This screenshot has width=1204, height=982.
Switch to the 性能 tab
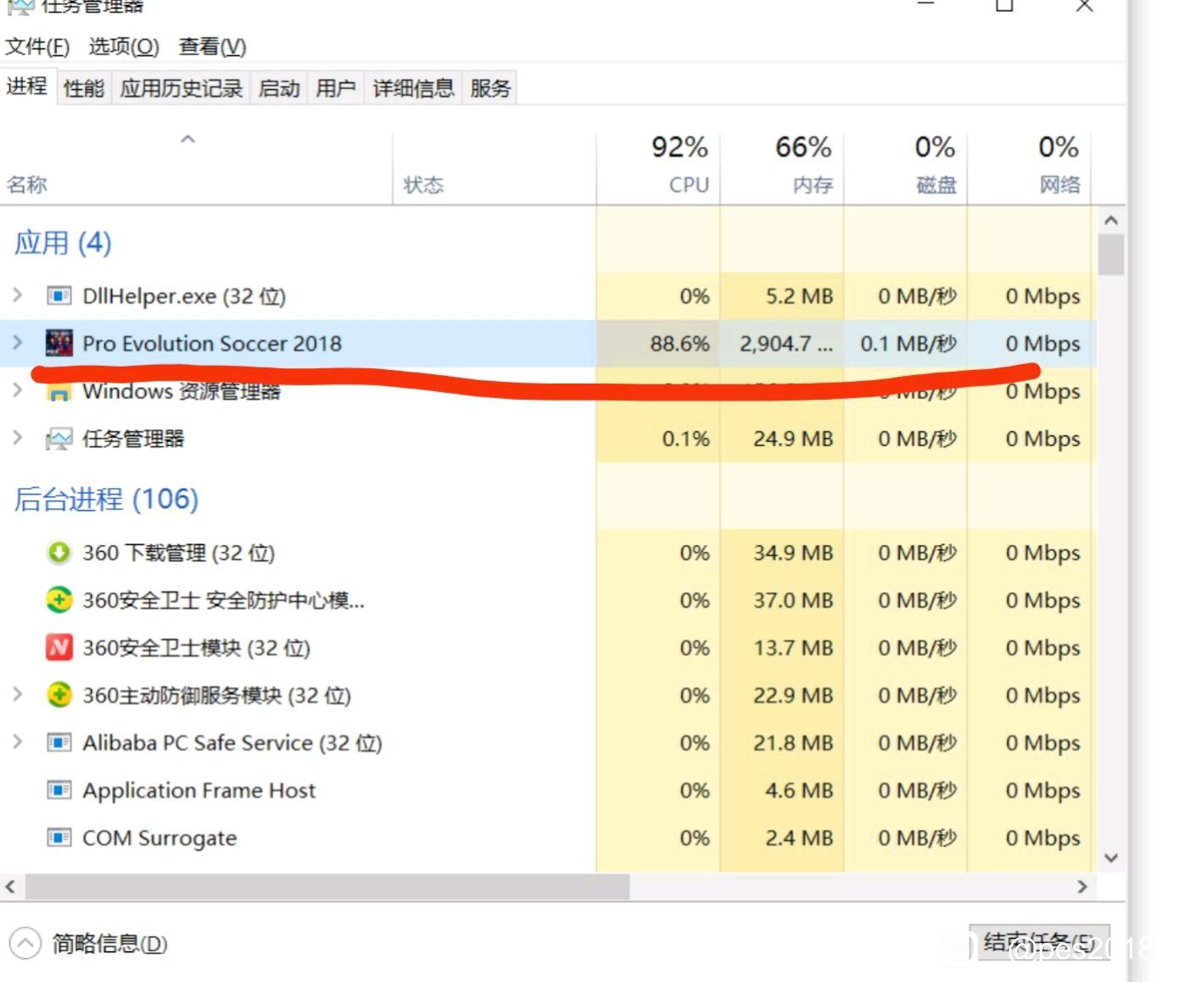tap(84, 88)
